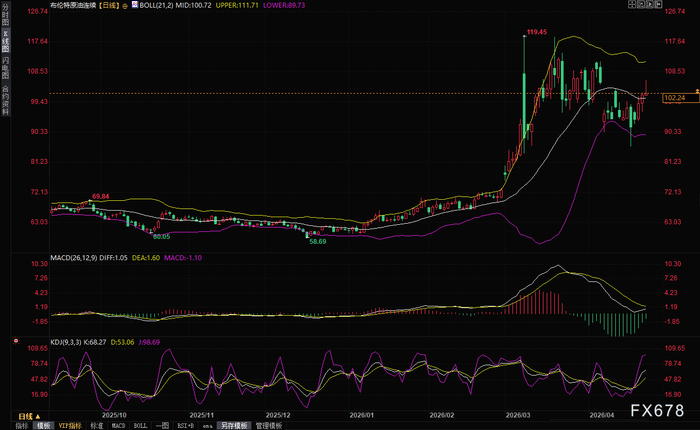Click the LOWER:89.73 value

[284, 5]
